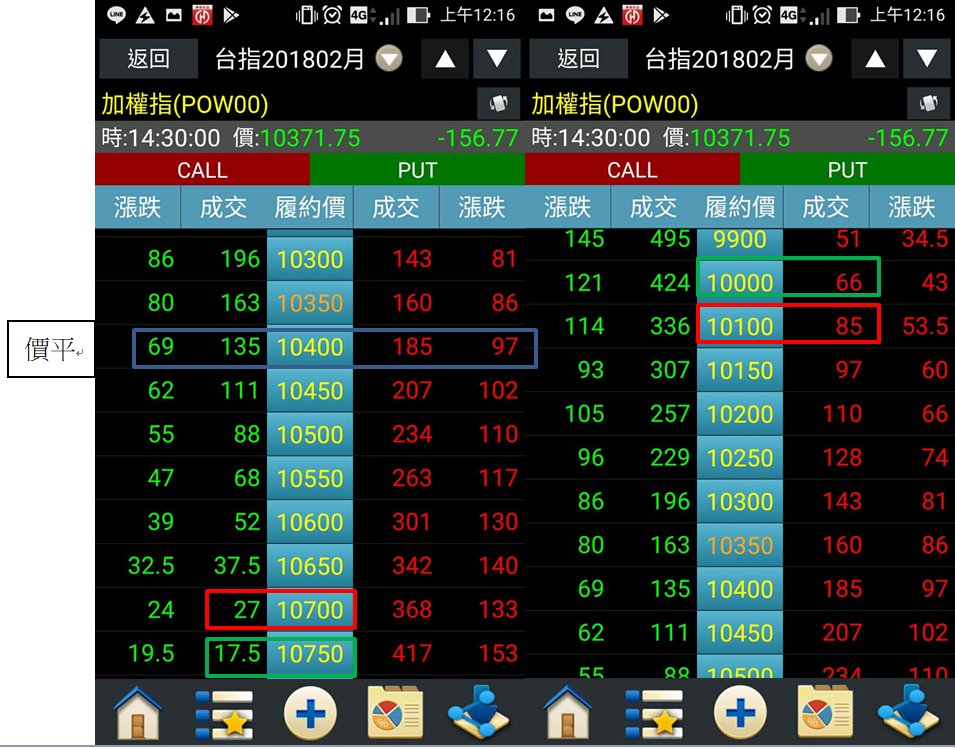Tap the alarm clock icon in right status bar

pos(761,15)
